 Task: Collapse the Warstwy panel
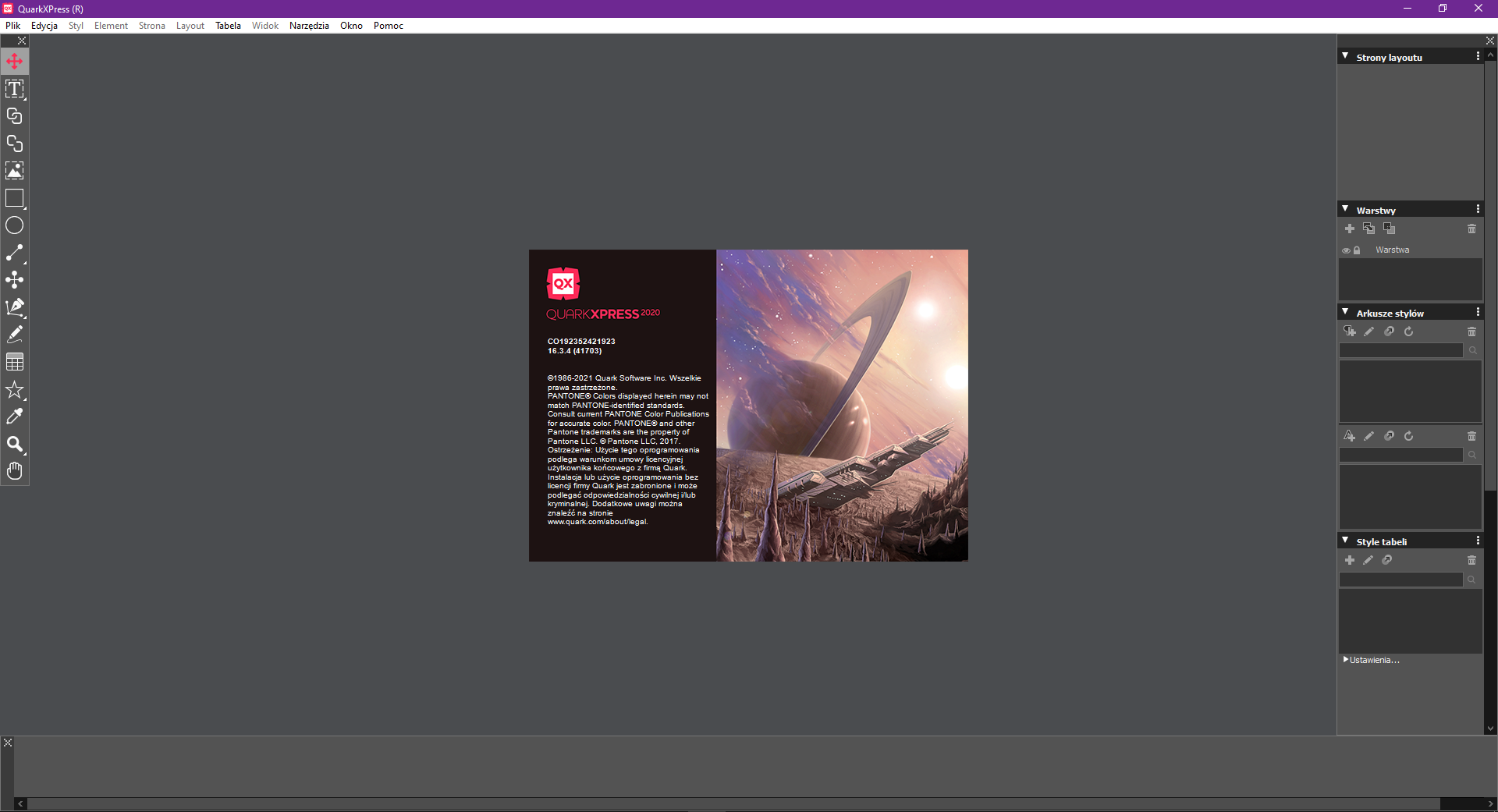tap(1345, 209)
